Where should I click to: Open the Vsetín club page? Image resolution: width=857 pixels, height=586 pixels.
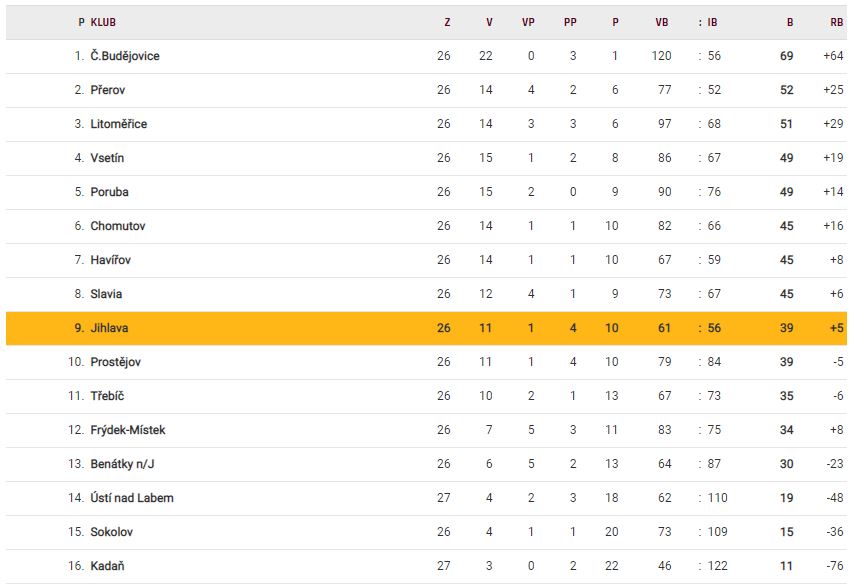(107, 158)
